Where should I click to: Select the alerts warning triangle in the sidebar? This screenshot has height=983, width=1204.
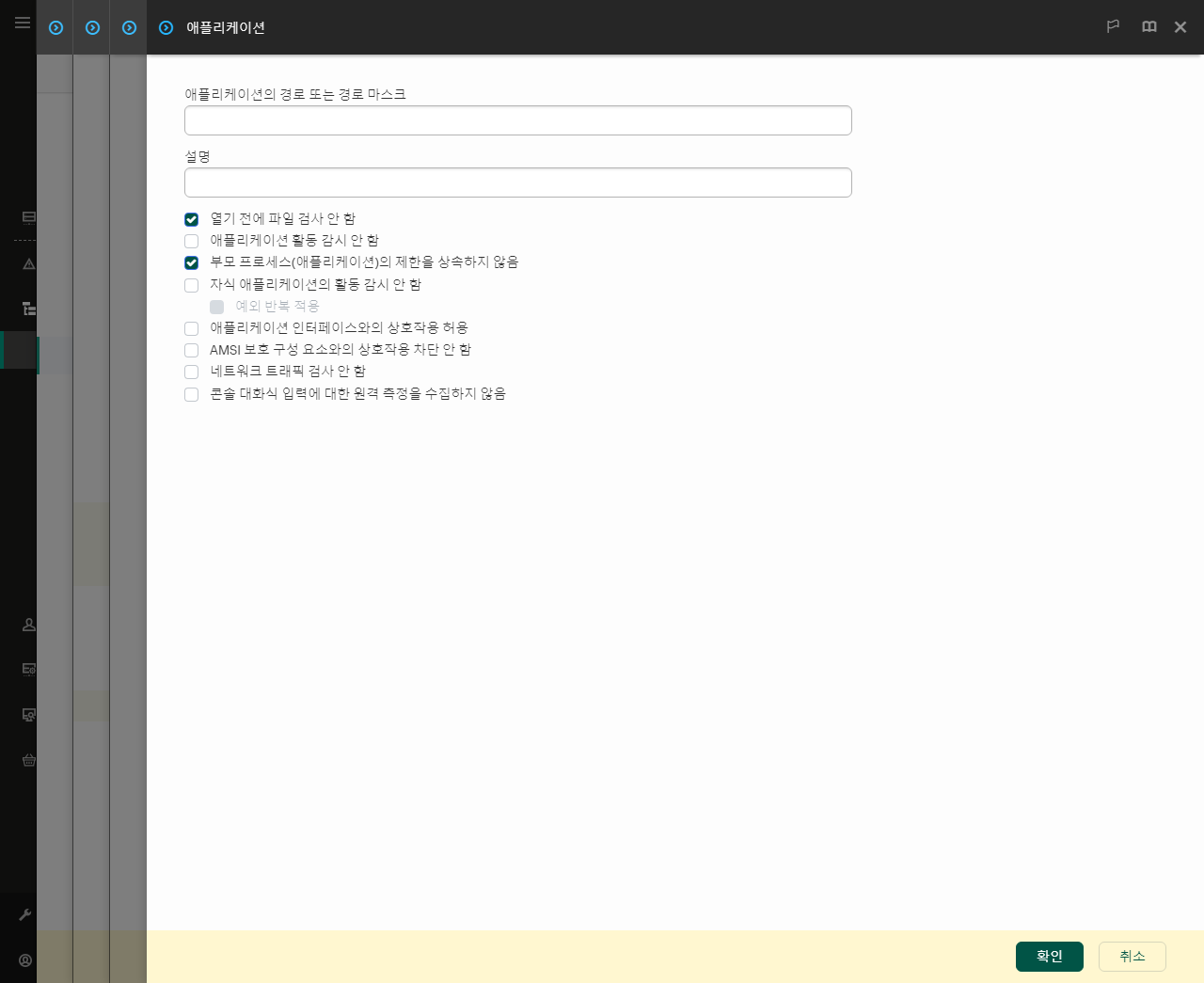point(28,264)
